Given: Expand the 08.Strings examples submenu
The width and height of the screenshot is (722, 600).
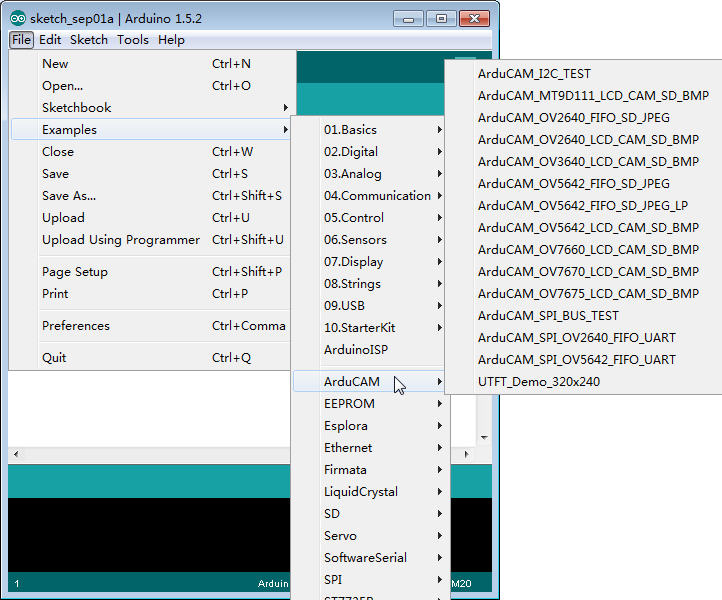Looking at the screenshot, I should click(369, 284).
